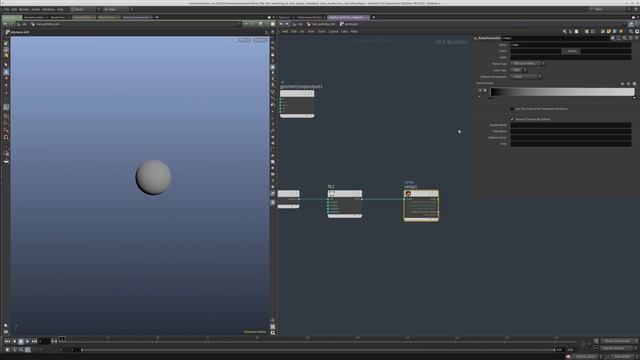Play the timeline in reverse
The height and width of the screenshot is (360, 640).
[14, 341]
